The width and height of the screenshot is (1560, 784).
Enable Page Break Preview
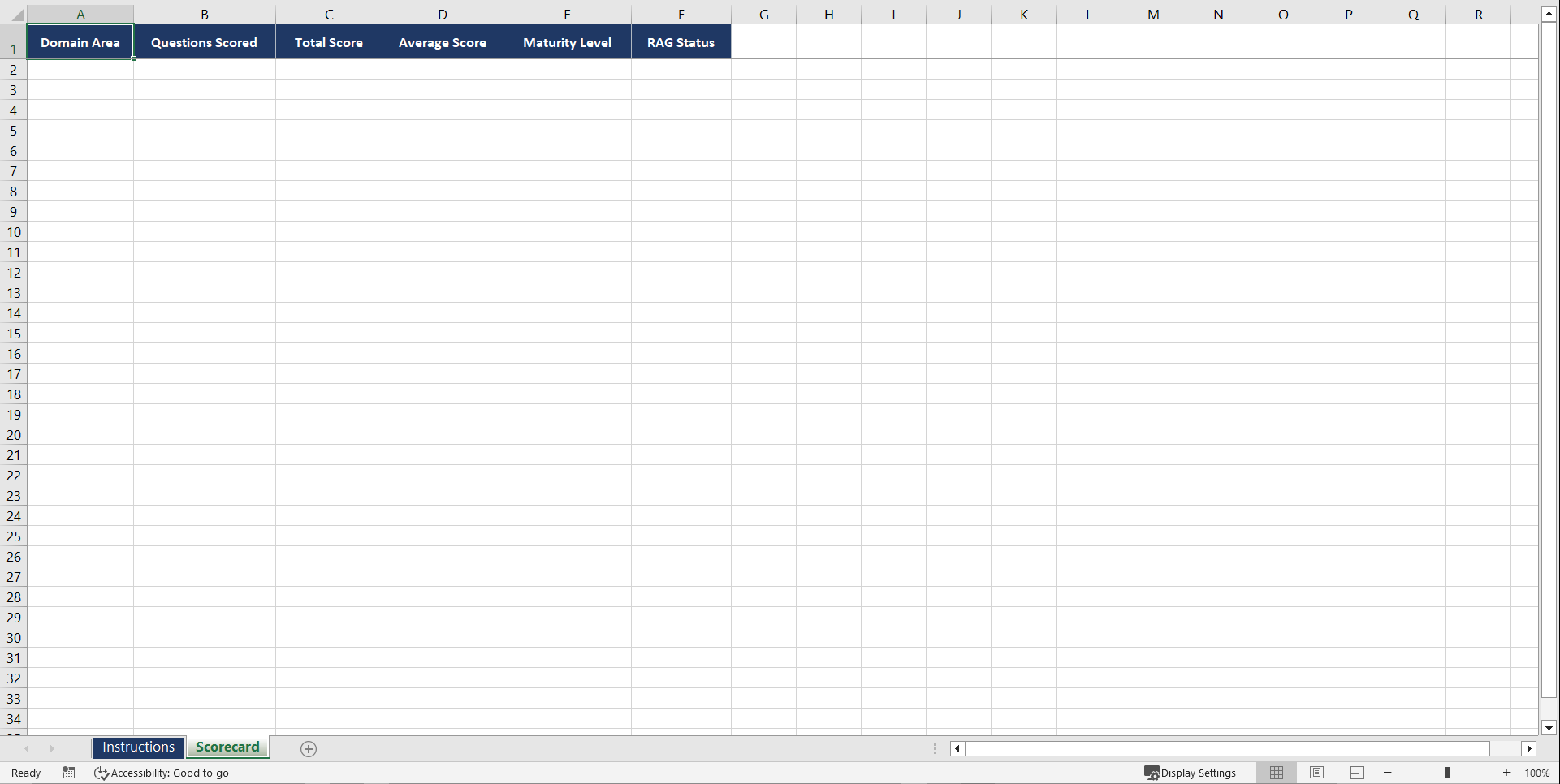pos(1356,773)
